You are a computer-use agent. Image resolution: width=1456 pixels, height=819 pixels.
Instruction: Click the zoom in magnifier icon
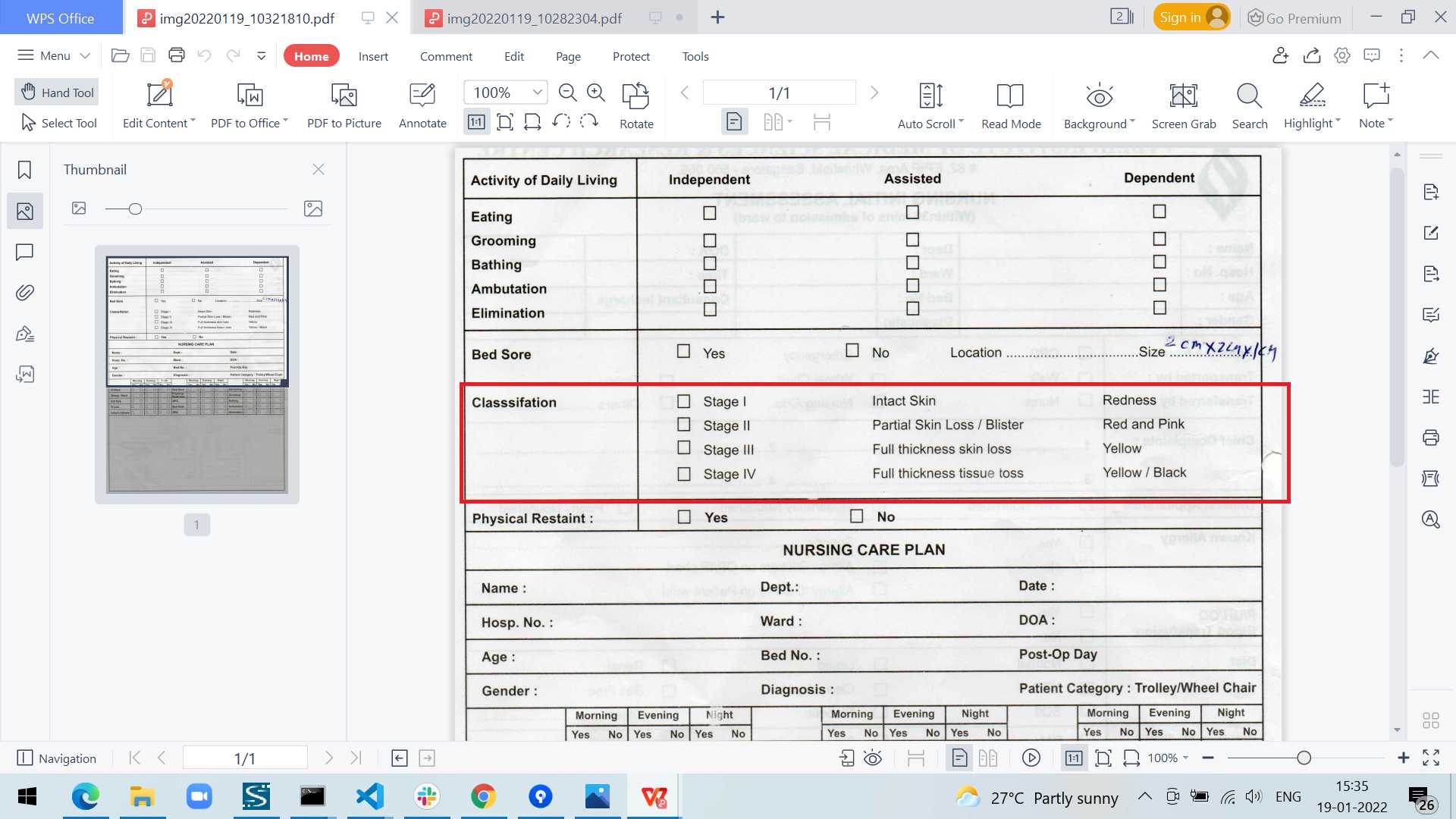pyautogui.click(x=597, y=93)
